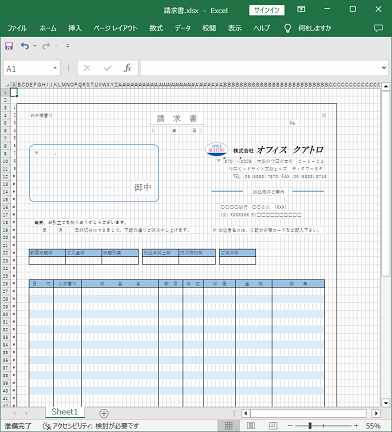Expand the formula bar chevron
392x432 pixels.
pyautogui.click(x=384, y=68)
